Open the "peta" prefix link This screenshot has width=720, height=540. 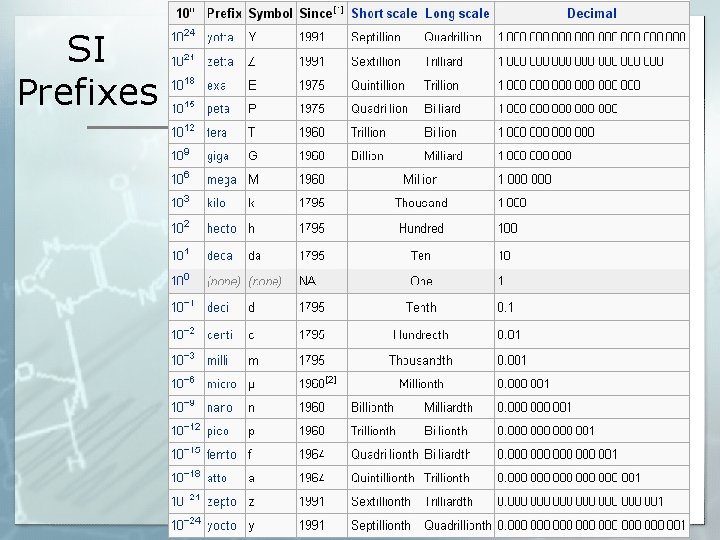218,109
